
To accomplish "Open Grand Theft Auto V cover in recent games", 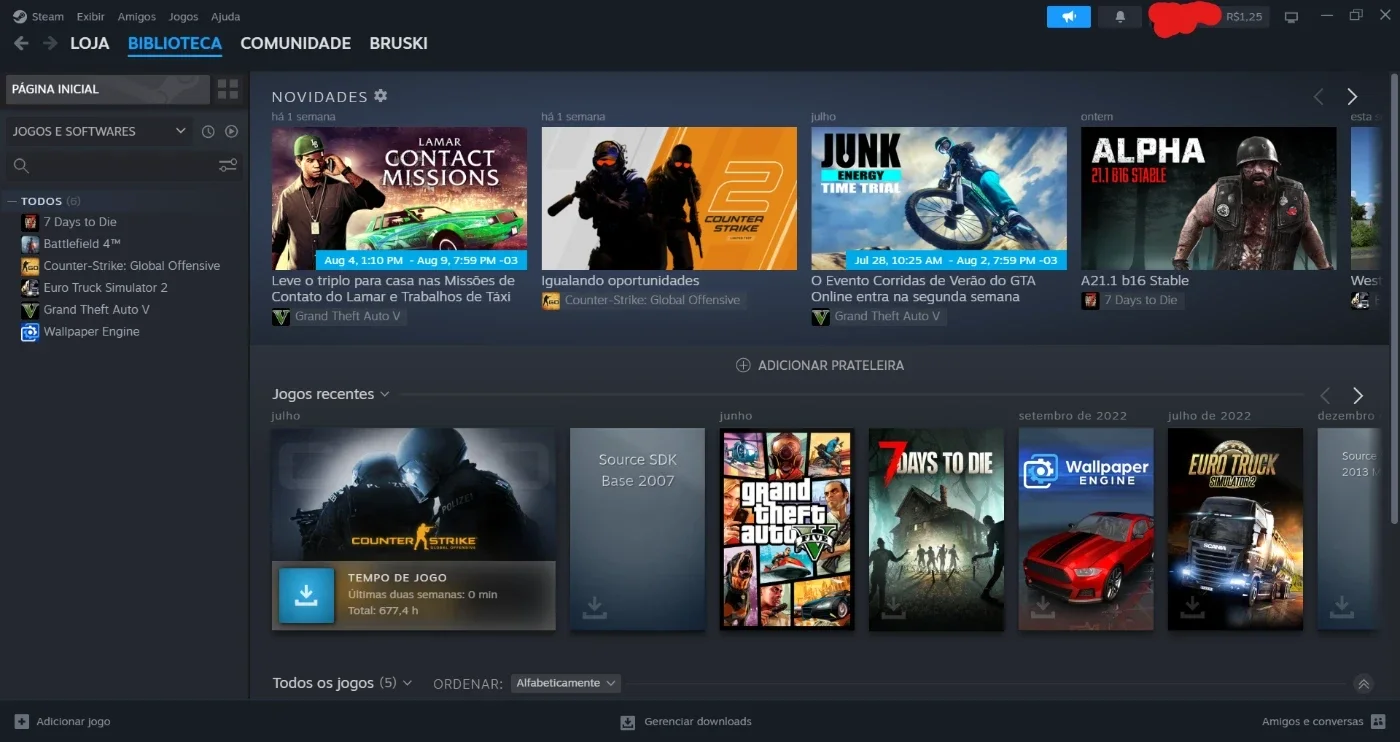I will (787, 529).
